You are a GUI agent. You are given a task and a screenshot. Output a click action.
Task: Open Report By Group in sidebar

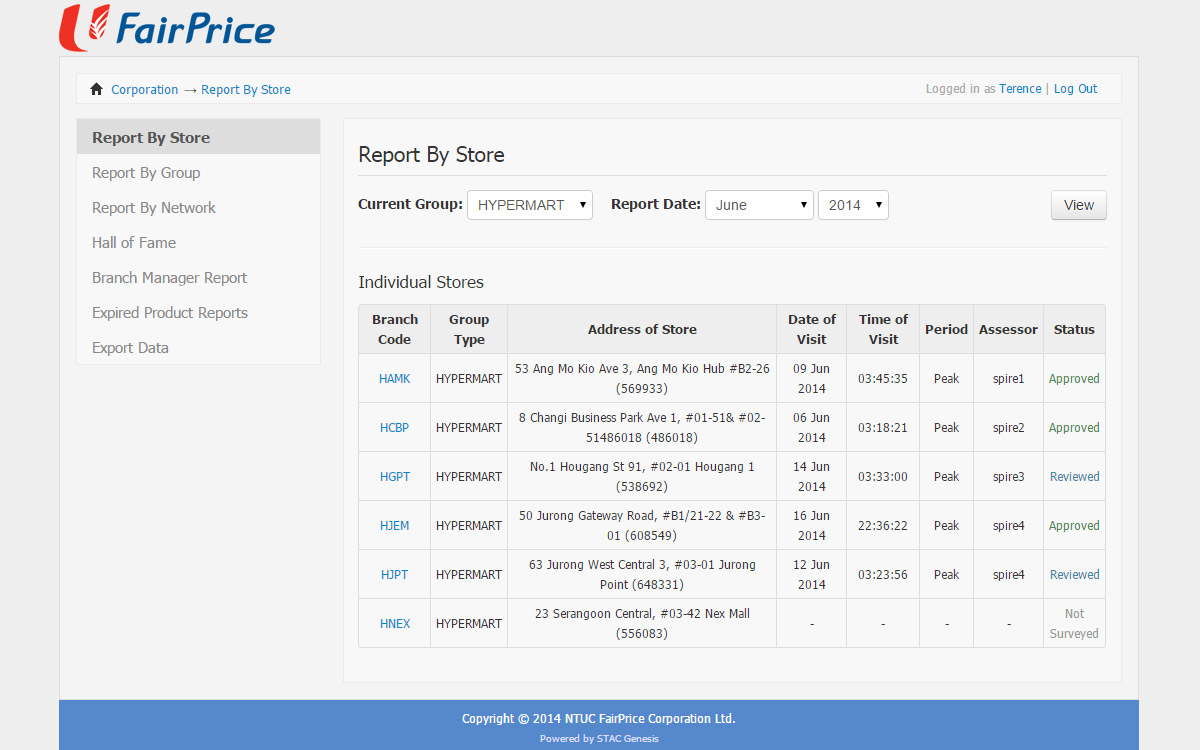tap(198, 172)
